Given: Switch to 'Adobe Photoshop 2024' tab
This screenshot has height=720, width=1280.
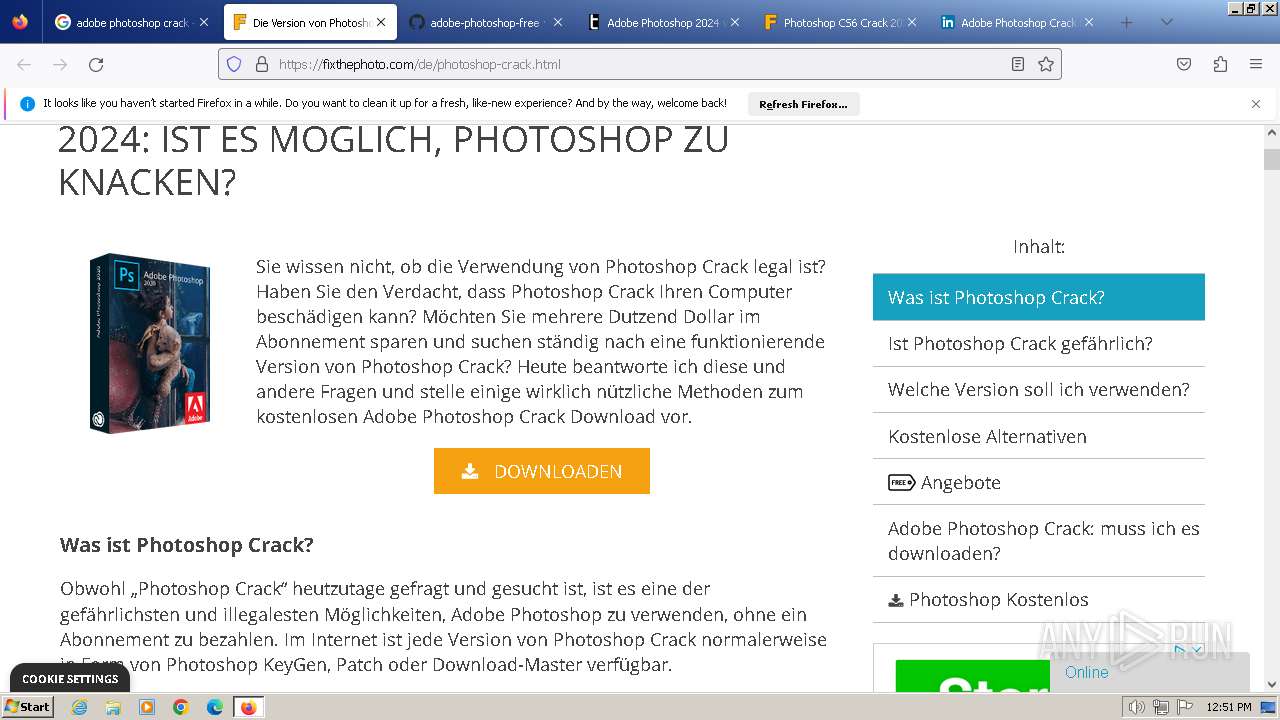Looking at the screenshot, I should (663, 22).
